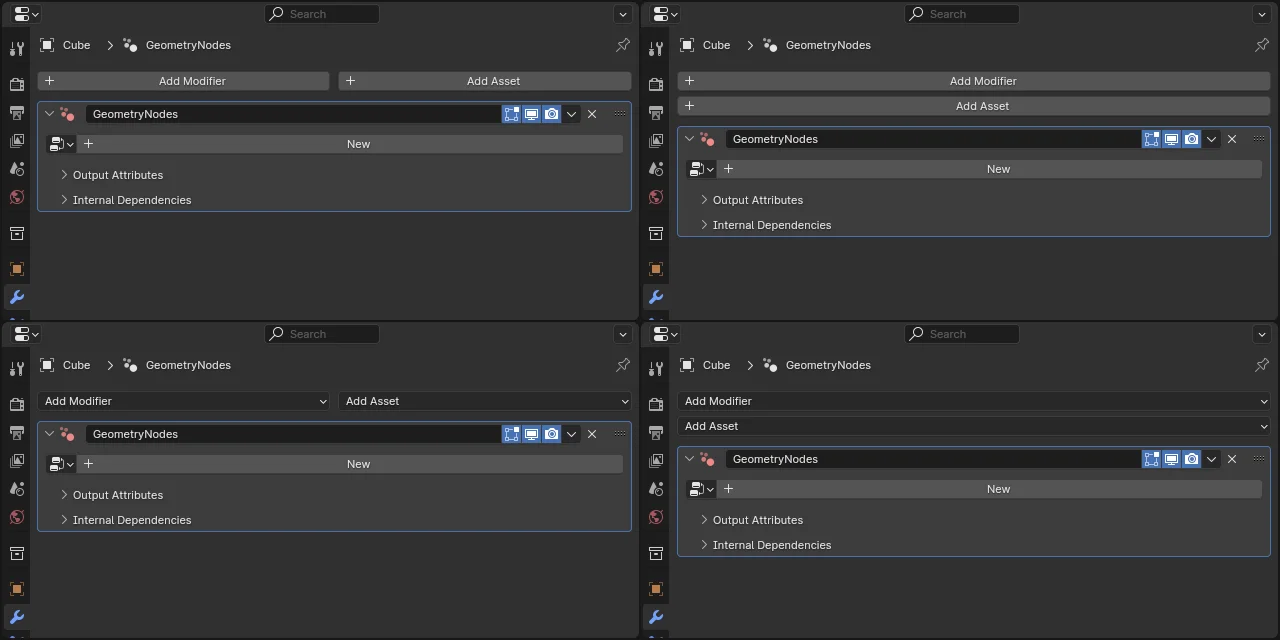This screenshot has width=1280, height=640.
Task: Select the Scene properties tab
Action: 16,169
